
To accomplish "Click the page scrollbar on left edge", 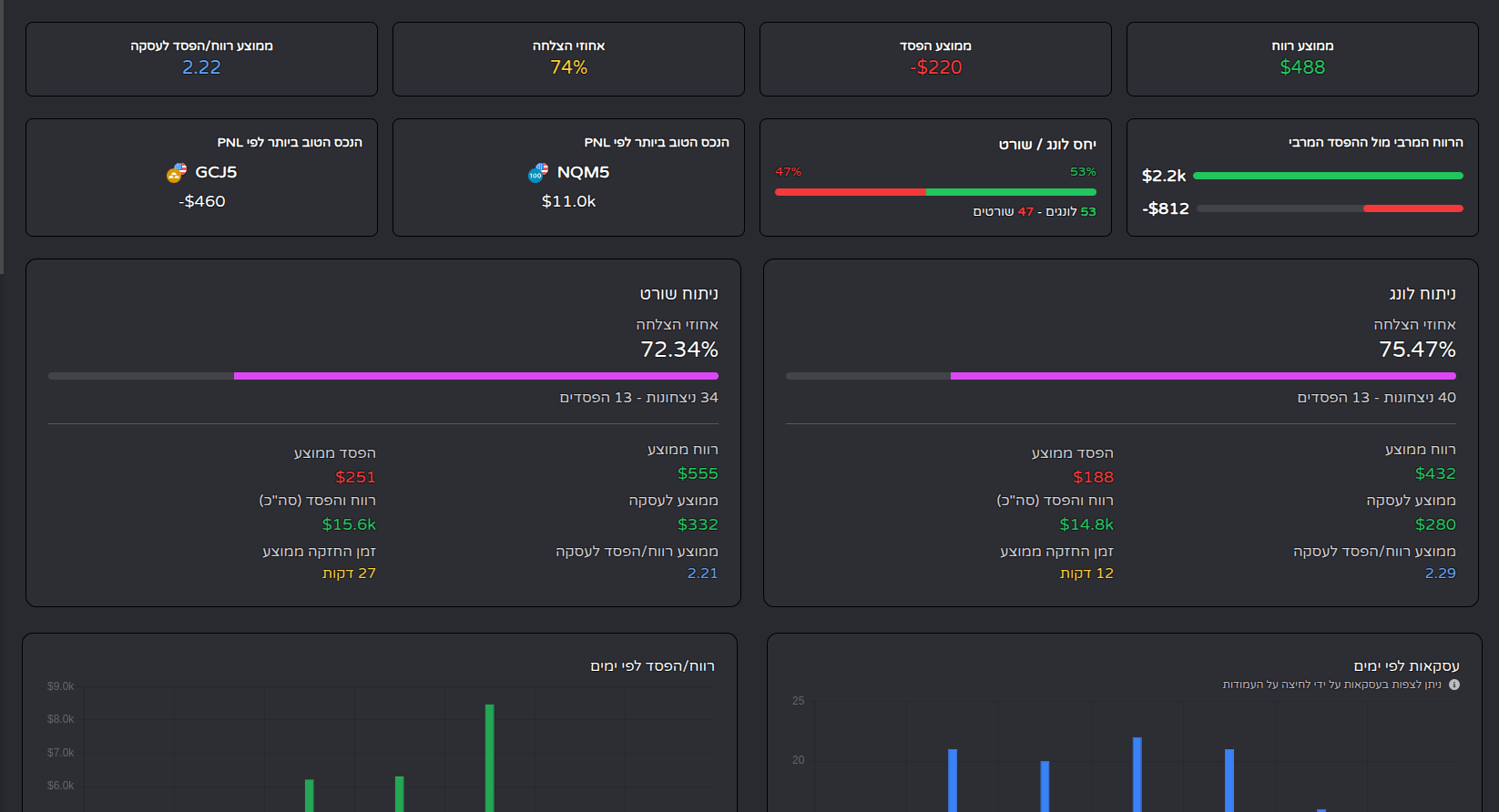I will [2, 137].
